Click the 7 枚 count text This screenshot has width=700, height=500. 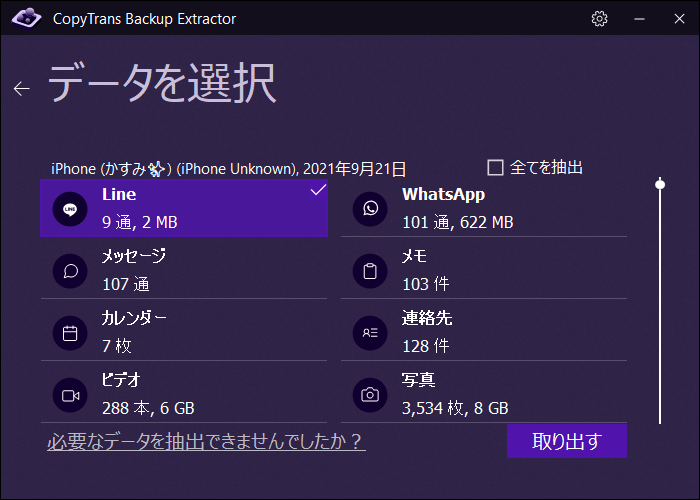pyautogui.click(x=117, y=346)
